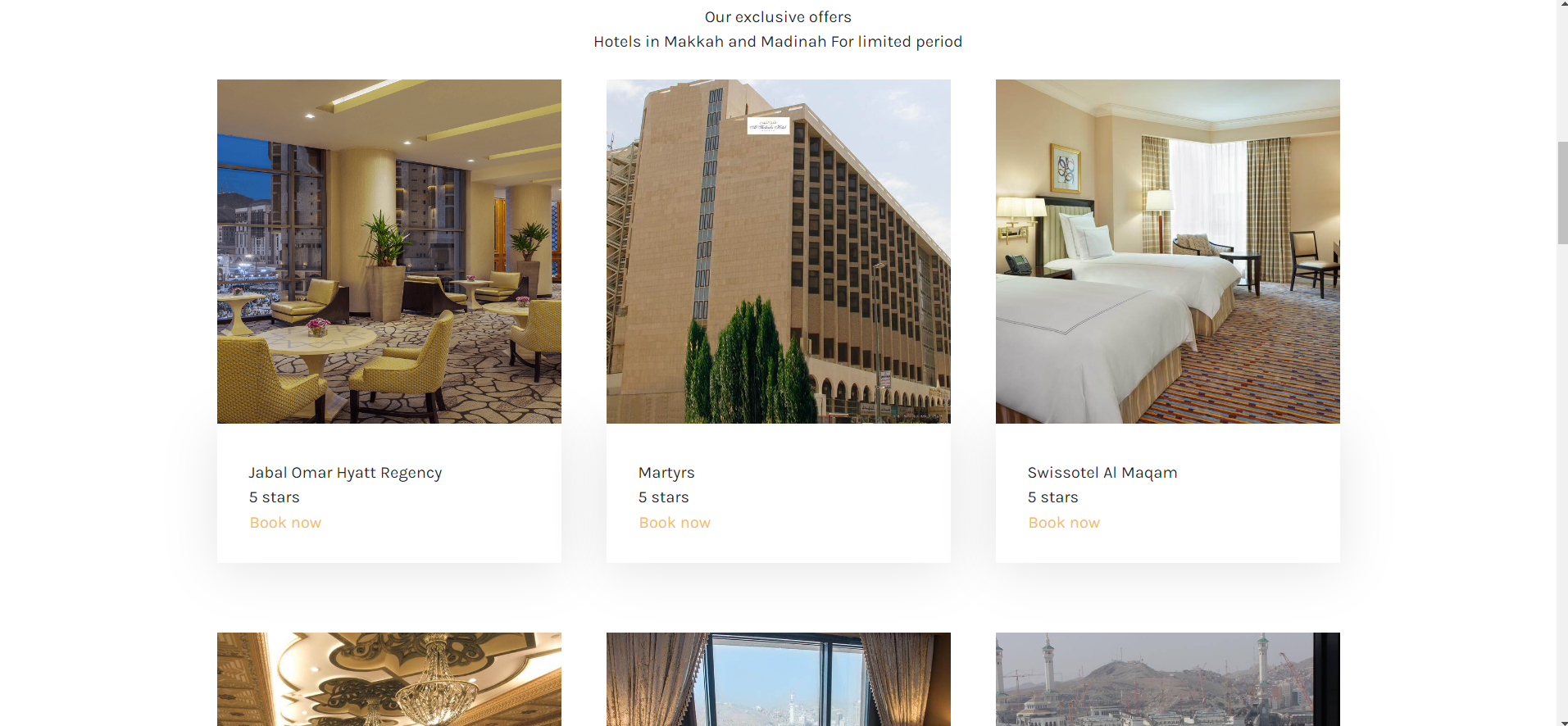1568x726 pixels.
Task: Click Book now under Swissotel Al Maqam
Action: coord(1064,523)
